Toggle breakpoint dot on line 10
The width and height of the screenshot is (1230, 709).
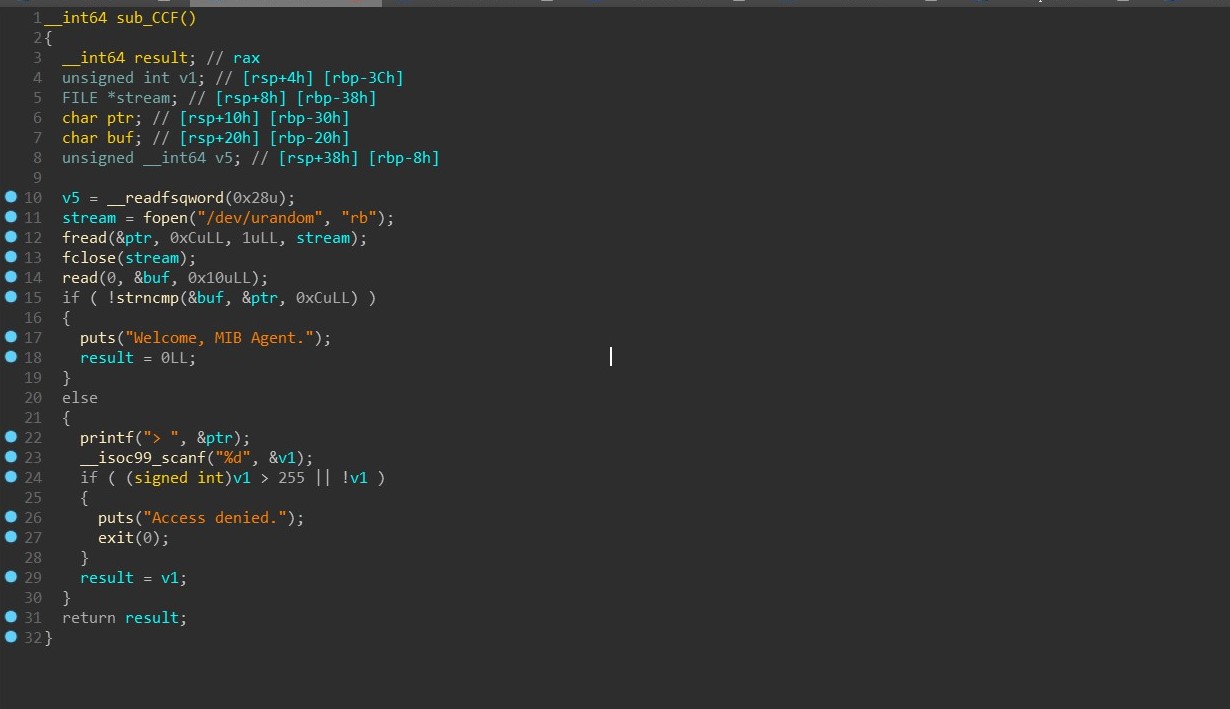pyautogui.click(x=11, y=197)
